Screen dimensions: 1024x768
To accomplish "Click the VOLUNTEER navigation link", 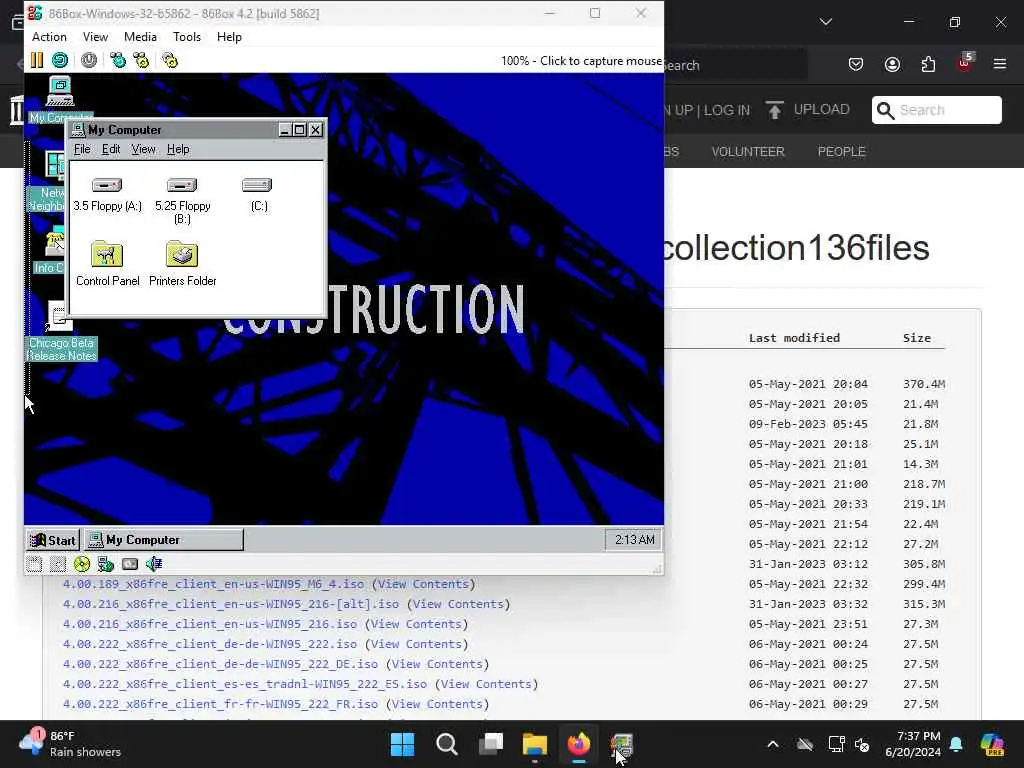I will (748, 152).
